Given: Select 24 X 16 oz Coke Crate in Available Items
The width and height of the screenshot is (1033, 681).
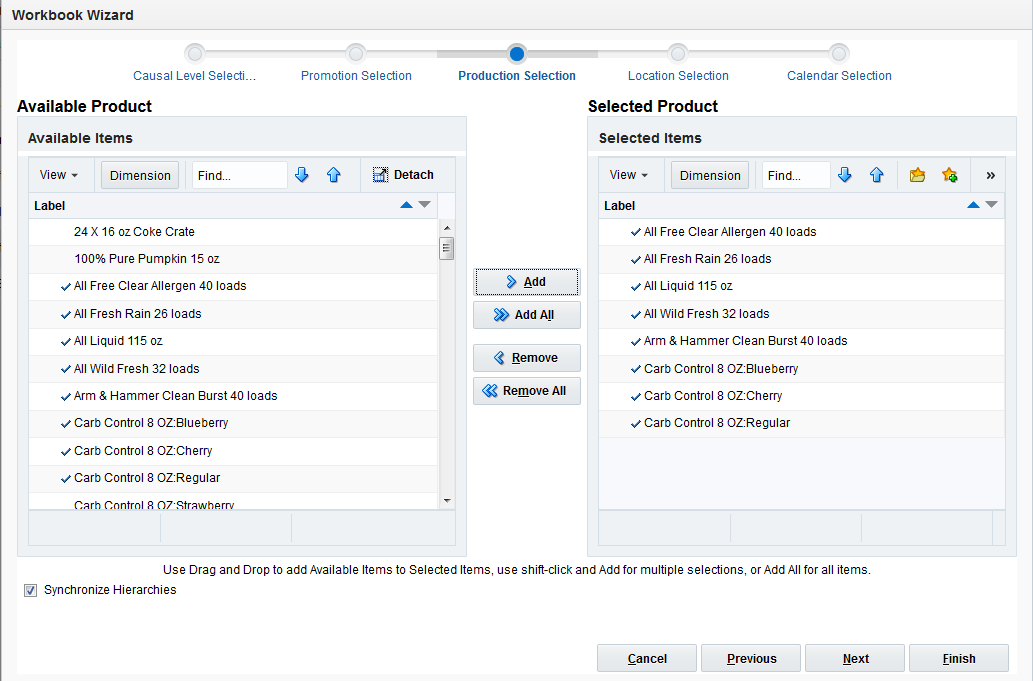Looking at the screenshot, I should pyautogui.click(x=233, y=232).
